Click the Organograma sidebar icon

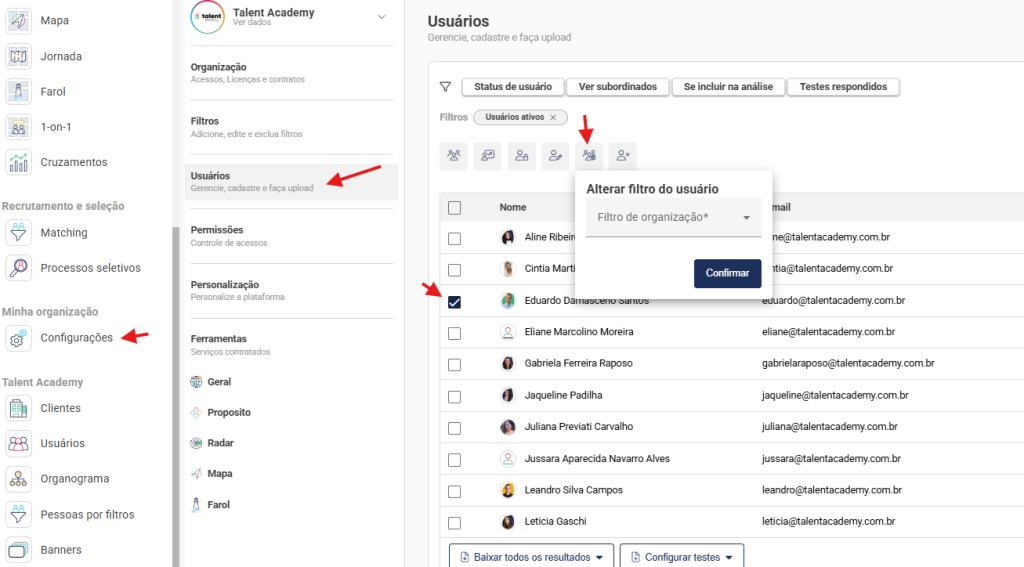[19, 479]
